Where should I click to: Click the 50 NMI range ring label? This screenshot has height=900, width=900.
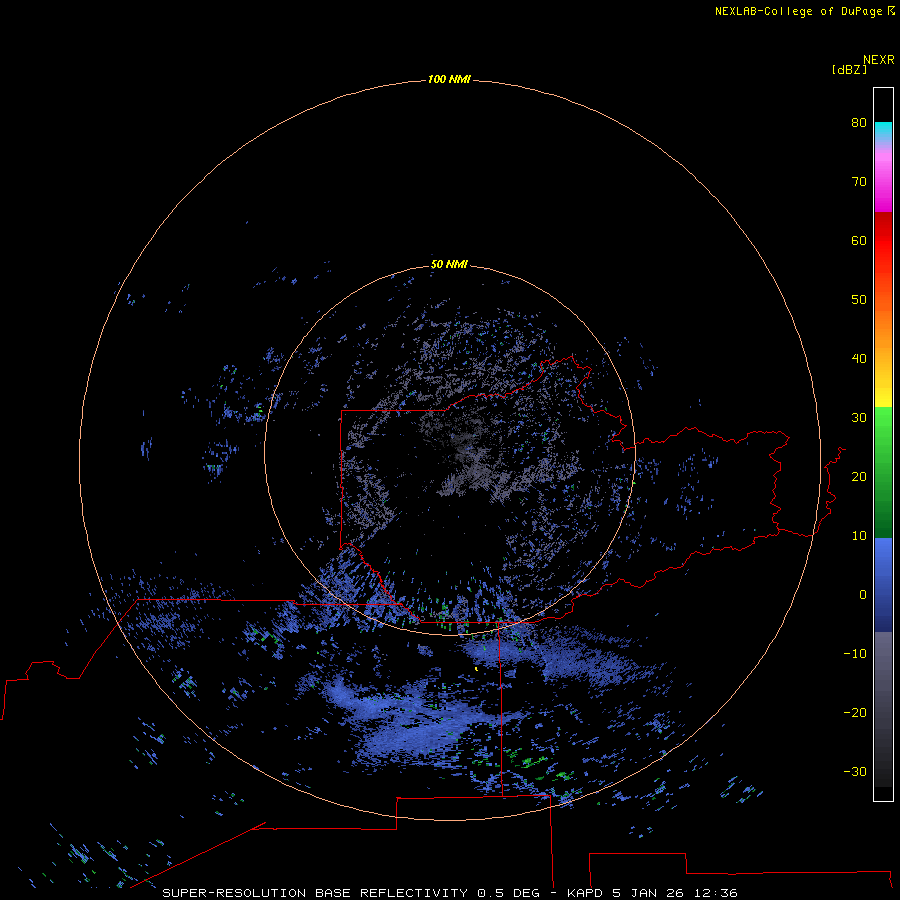point(449,264)
